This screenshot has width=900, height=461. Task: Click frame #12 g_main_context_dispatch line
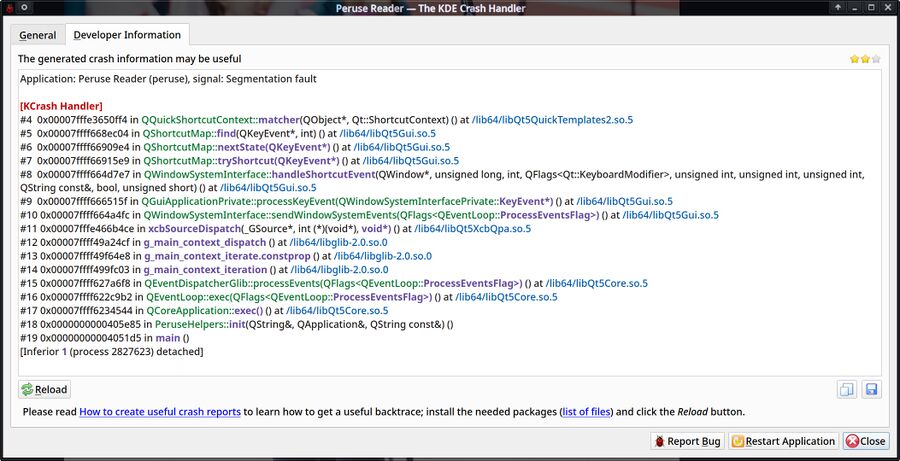pos(204,242)
